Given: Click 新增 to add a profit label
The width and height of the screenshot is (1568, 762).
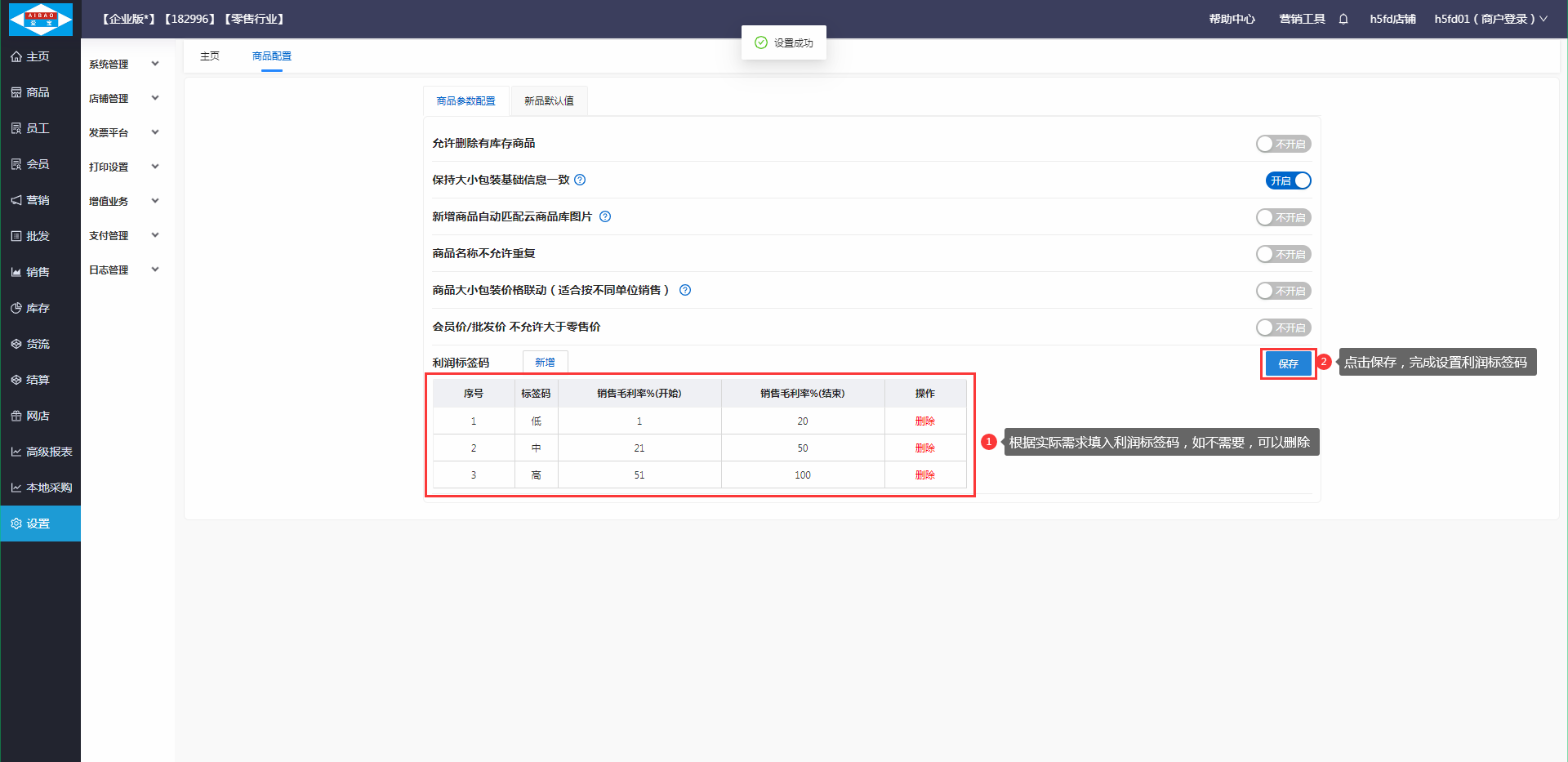Looking at the screenshot, I should (x=545, y=362).
